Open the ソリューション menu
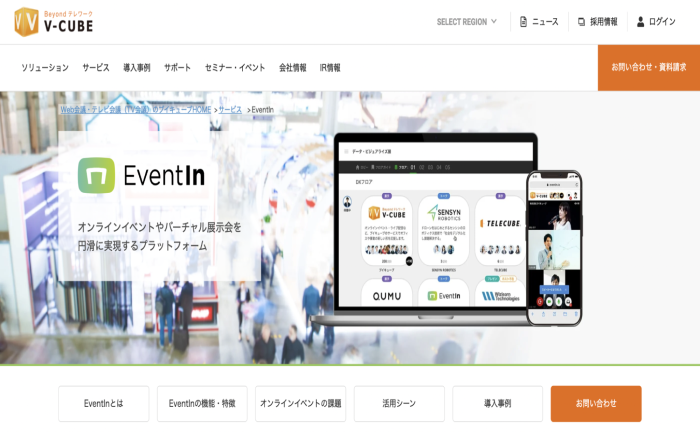 click(x=45, y=67)
